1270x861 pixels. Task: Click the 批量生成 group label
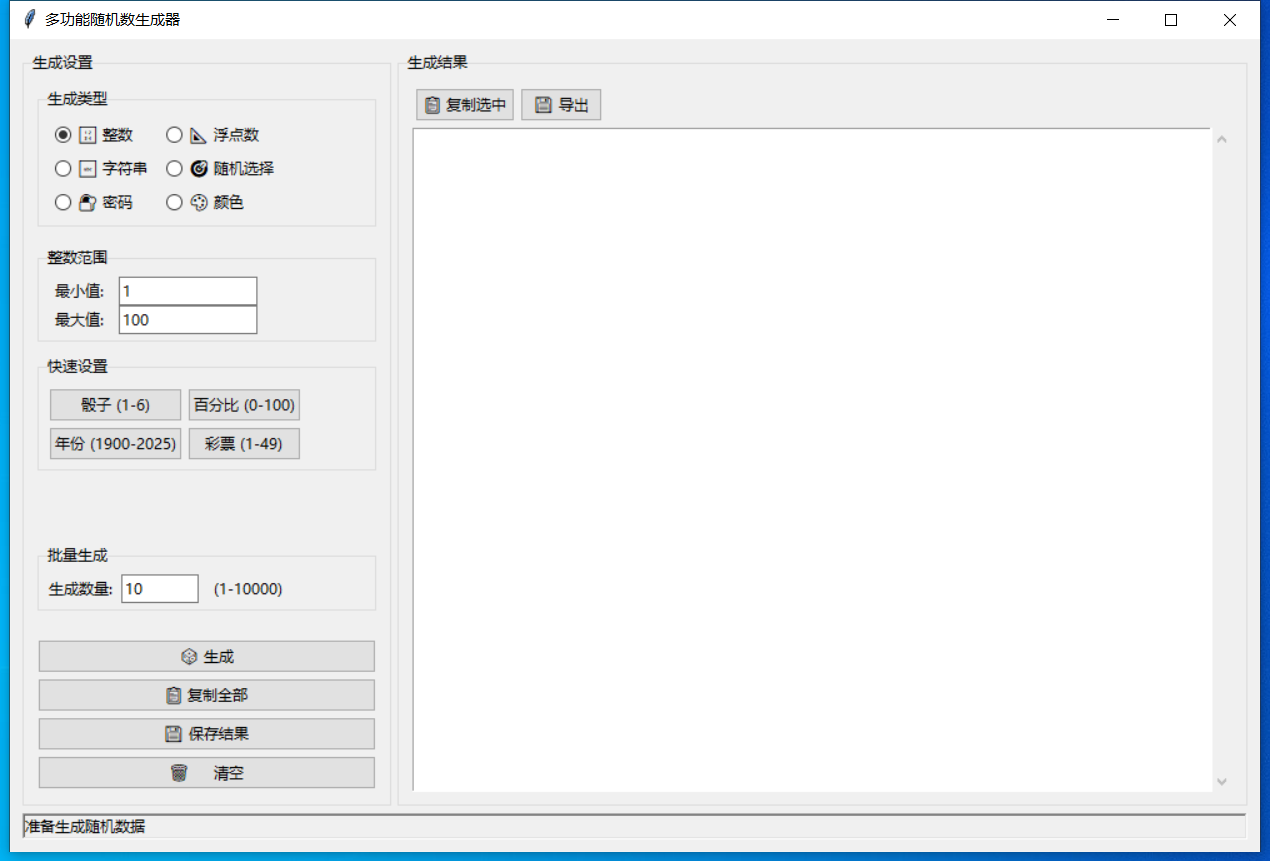tap(77, 555)
